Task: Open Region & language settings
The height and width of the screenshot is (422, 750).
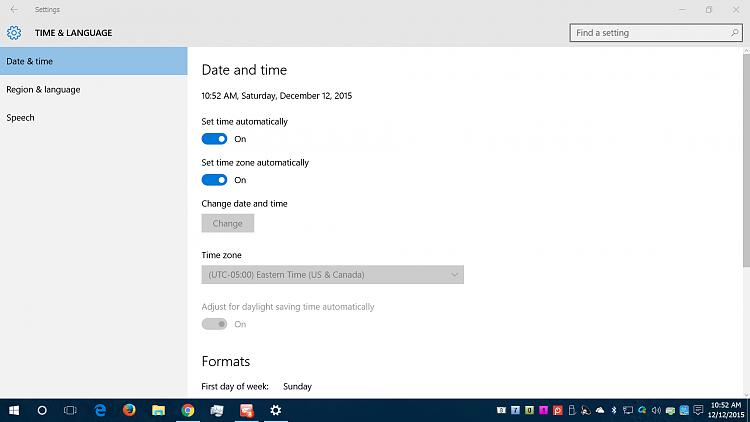Action: coord(94,89)
